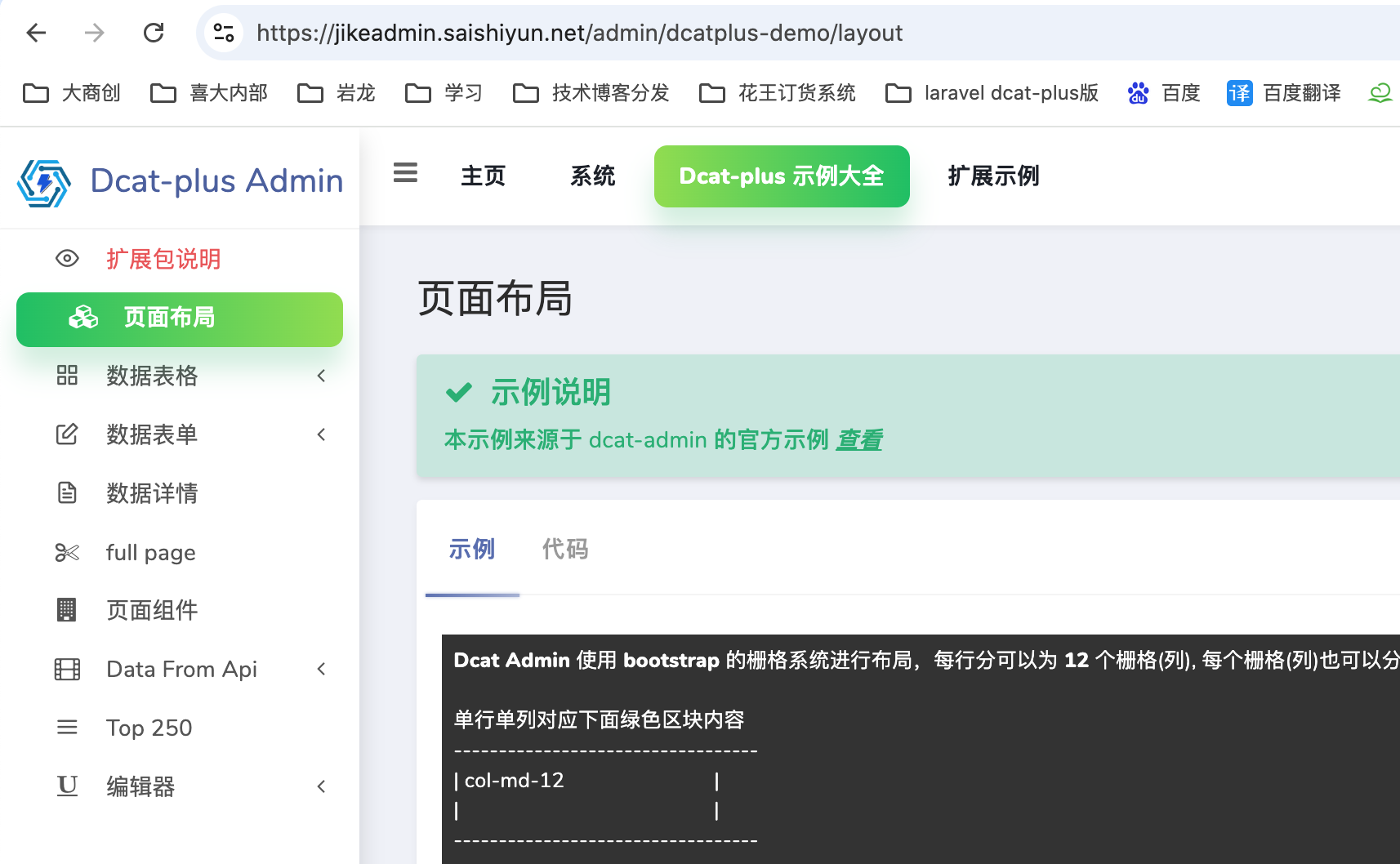
Task: Expand the 数据表格 submenu chevron
Action: point(321,376)
